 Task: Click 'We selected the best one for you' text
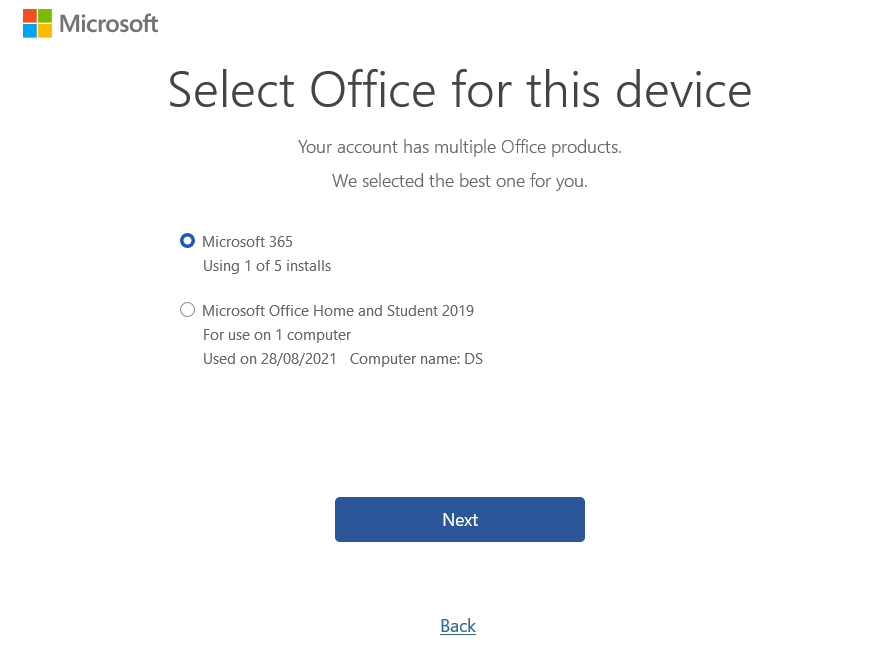(460, 181)
